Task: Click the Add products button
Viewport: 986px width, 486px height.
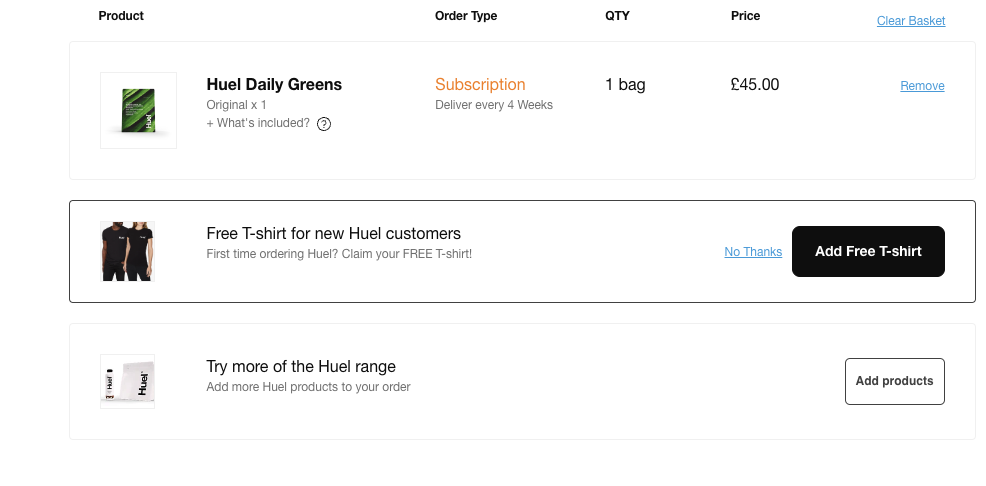Action: click(894, 381)
